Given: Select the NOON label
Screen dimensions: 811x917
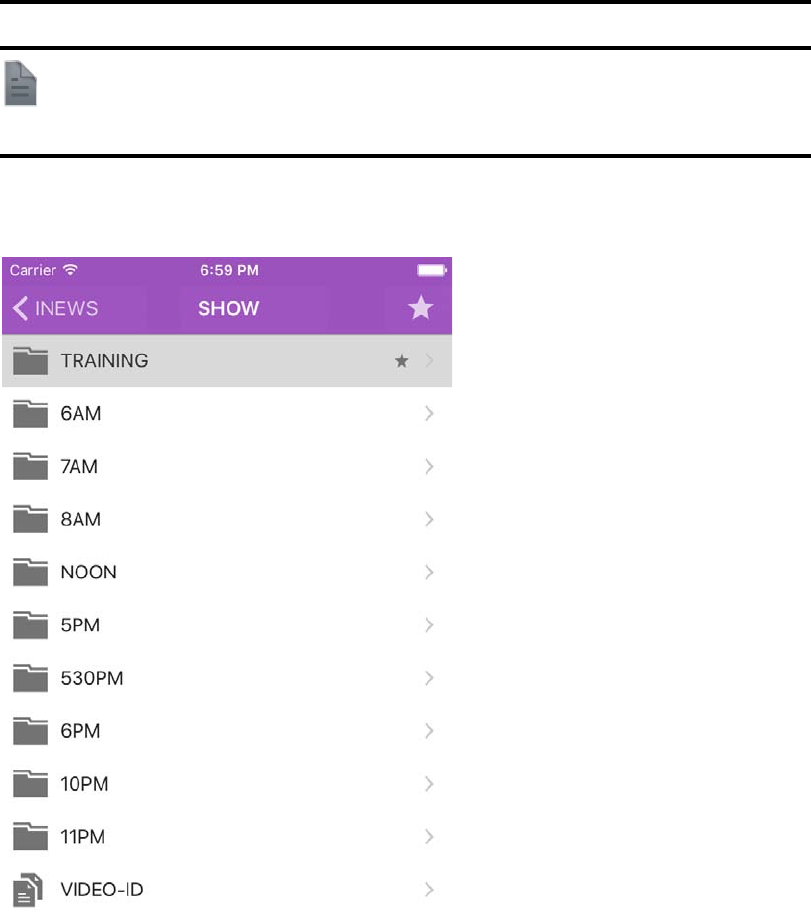Looking at the screenshot, I should [x=89, y=572].
